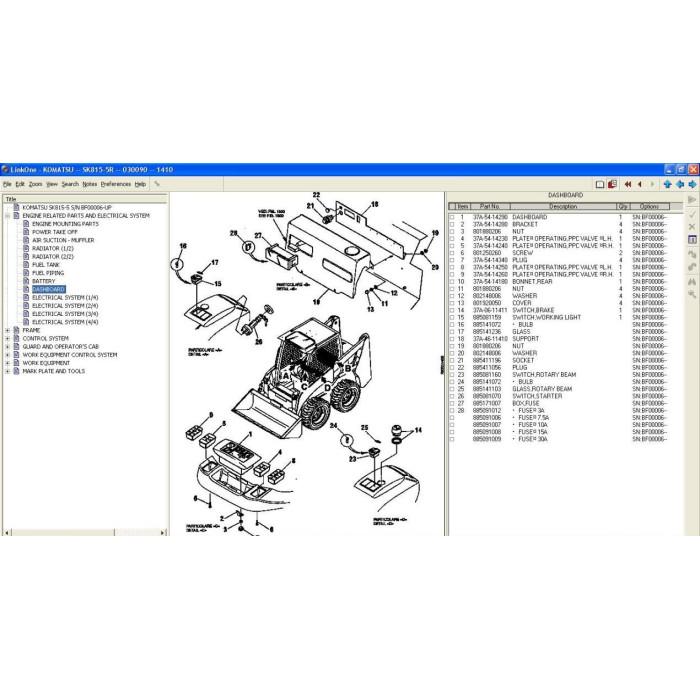Viewport: 700px width, 700px height.
Task: Tick the checkbox for item 2 BRACKET
Action: (452, 224)
